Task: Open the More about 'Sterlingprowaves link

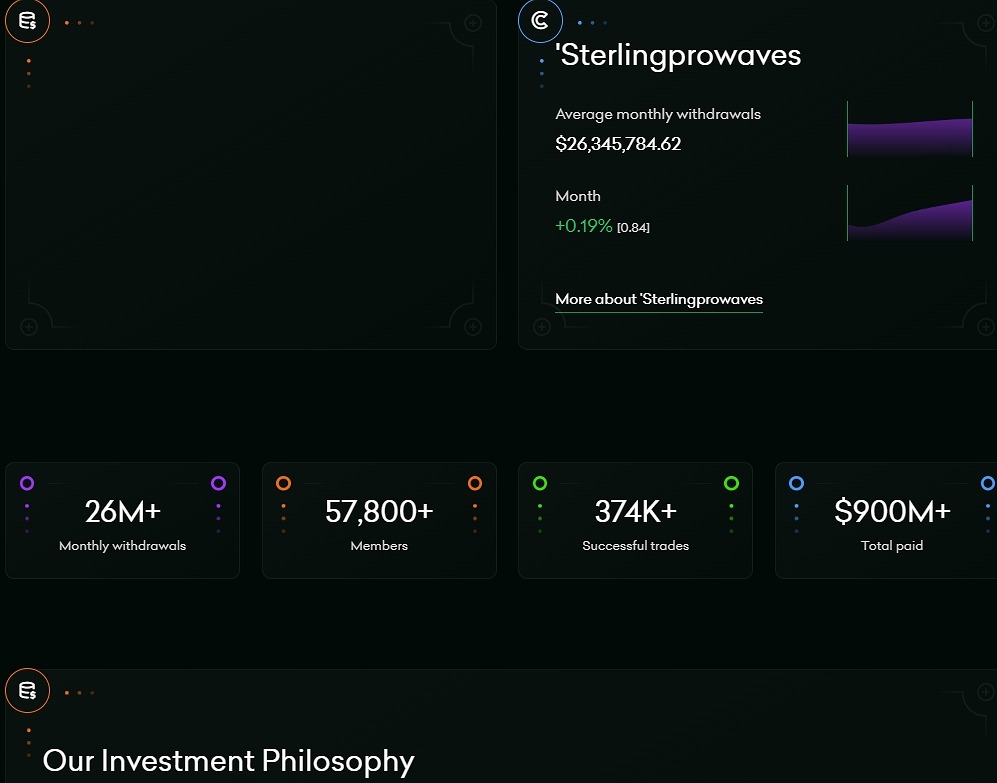Action: coord(659,299)
